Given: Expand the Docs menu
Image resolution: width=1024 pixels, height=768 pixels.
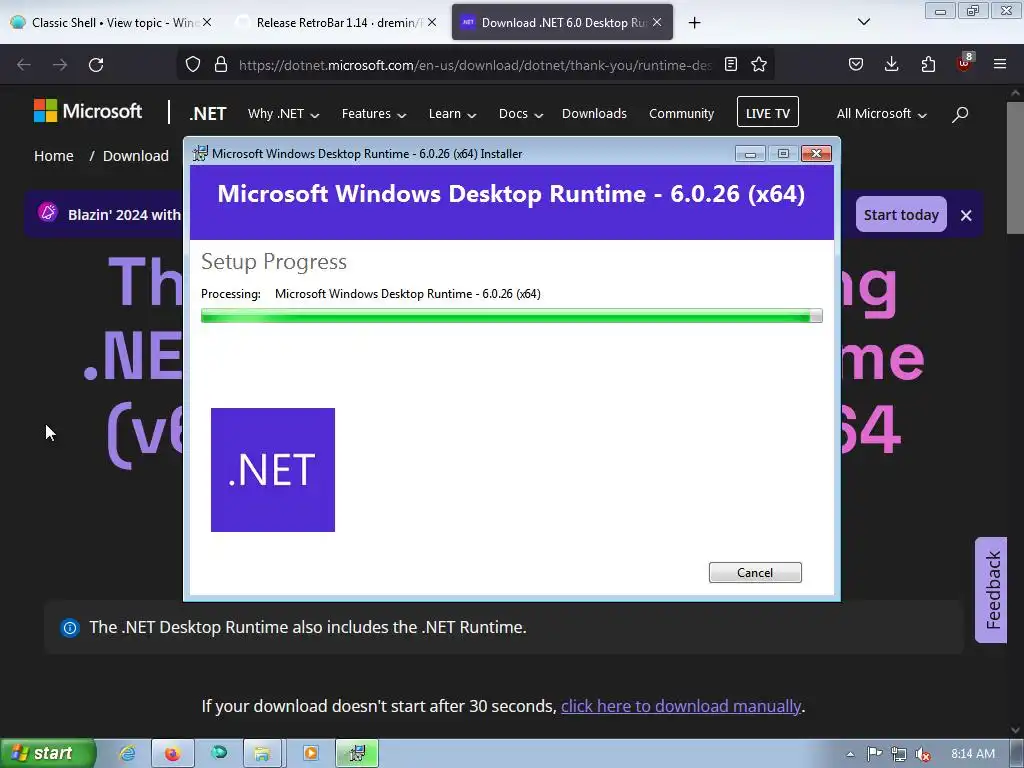Looking at the screenshot, I should pyautogui.click(x=520, y=114).
